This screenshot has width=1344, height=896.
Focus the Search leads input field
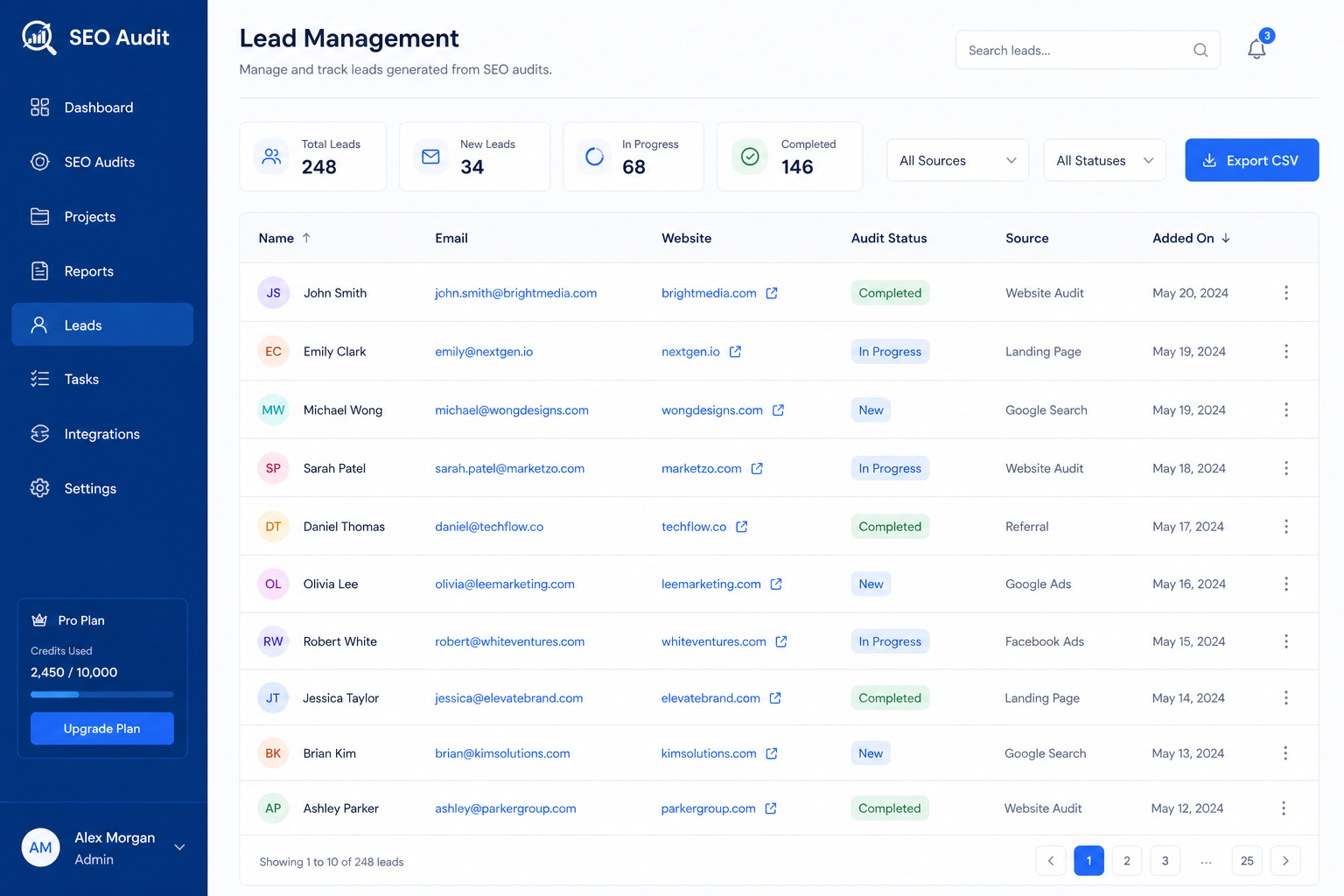click(x=1088, y=50)
